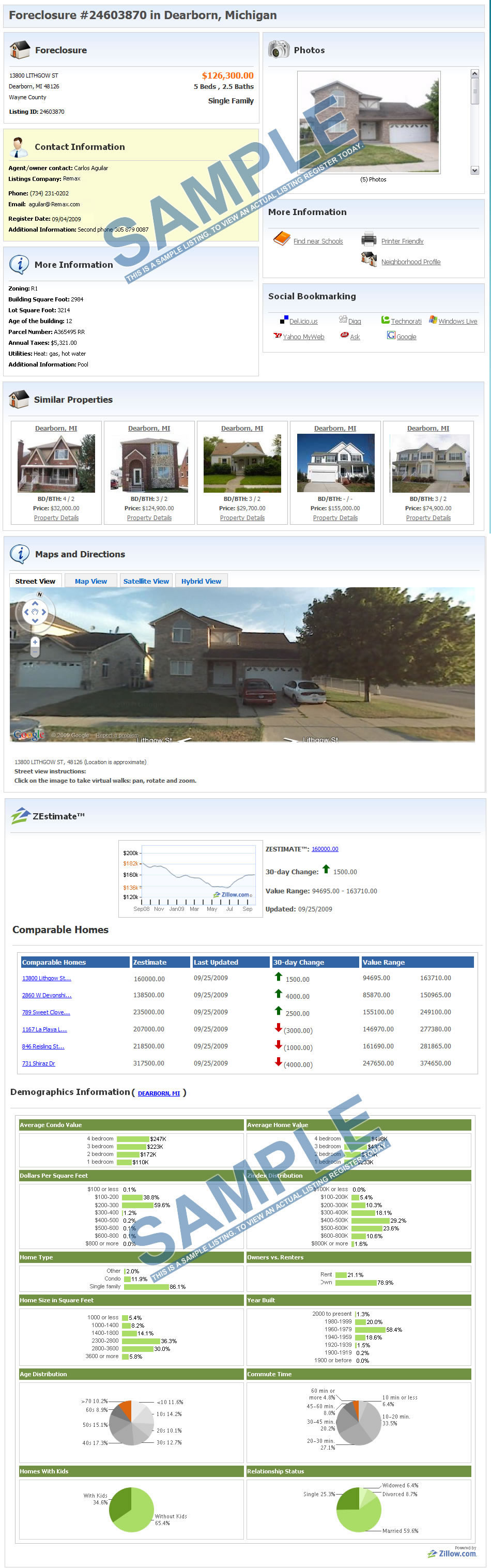Click the $155,000.00 similar property photo
This screenshot has height=1568, width=491.
pyautogui.click(x=335, y=463)
